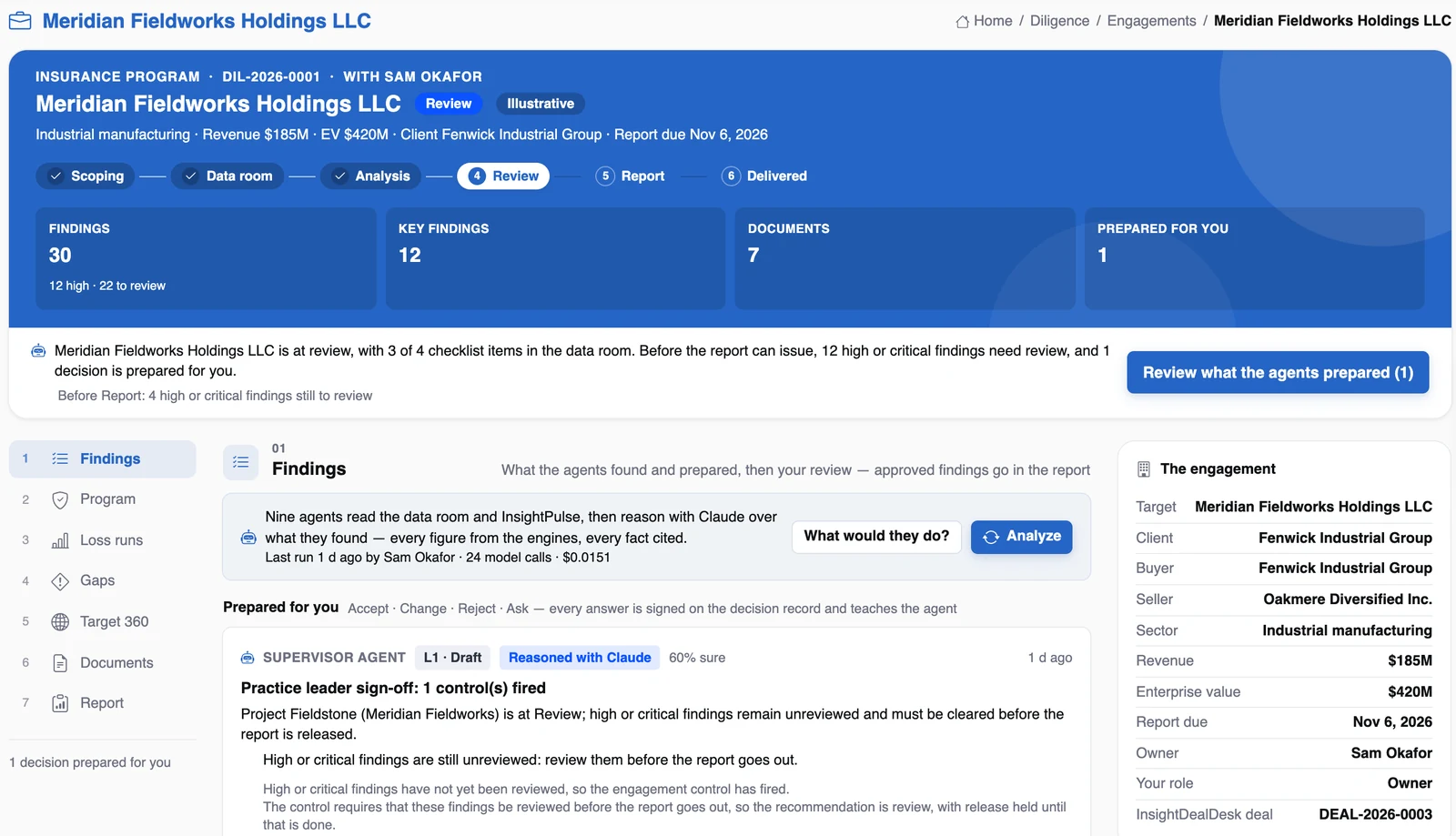Open Documents file icon in sidebar

pyautogui.click(x=60, y=662)
